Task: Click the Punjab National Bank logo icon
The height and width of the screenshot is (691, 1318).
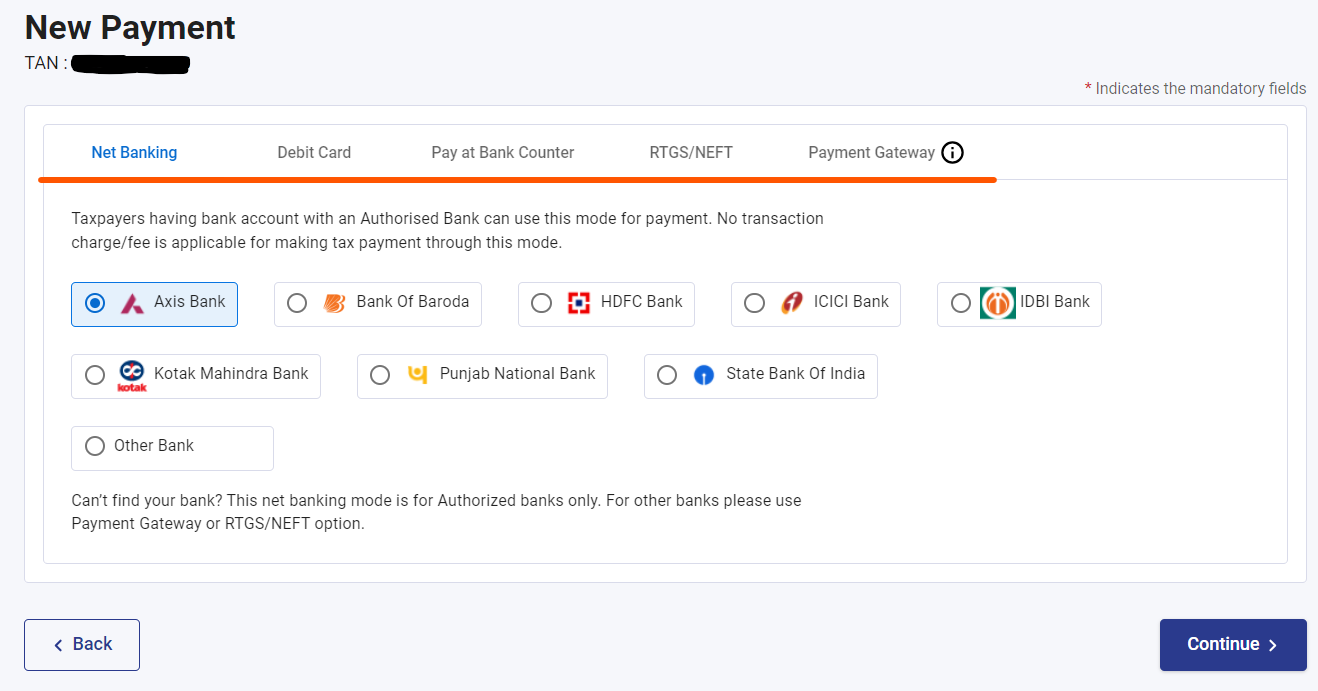Action: click(x=417, y=374)
